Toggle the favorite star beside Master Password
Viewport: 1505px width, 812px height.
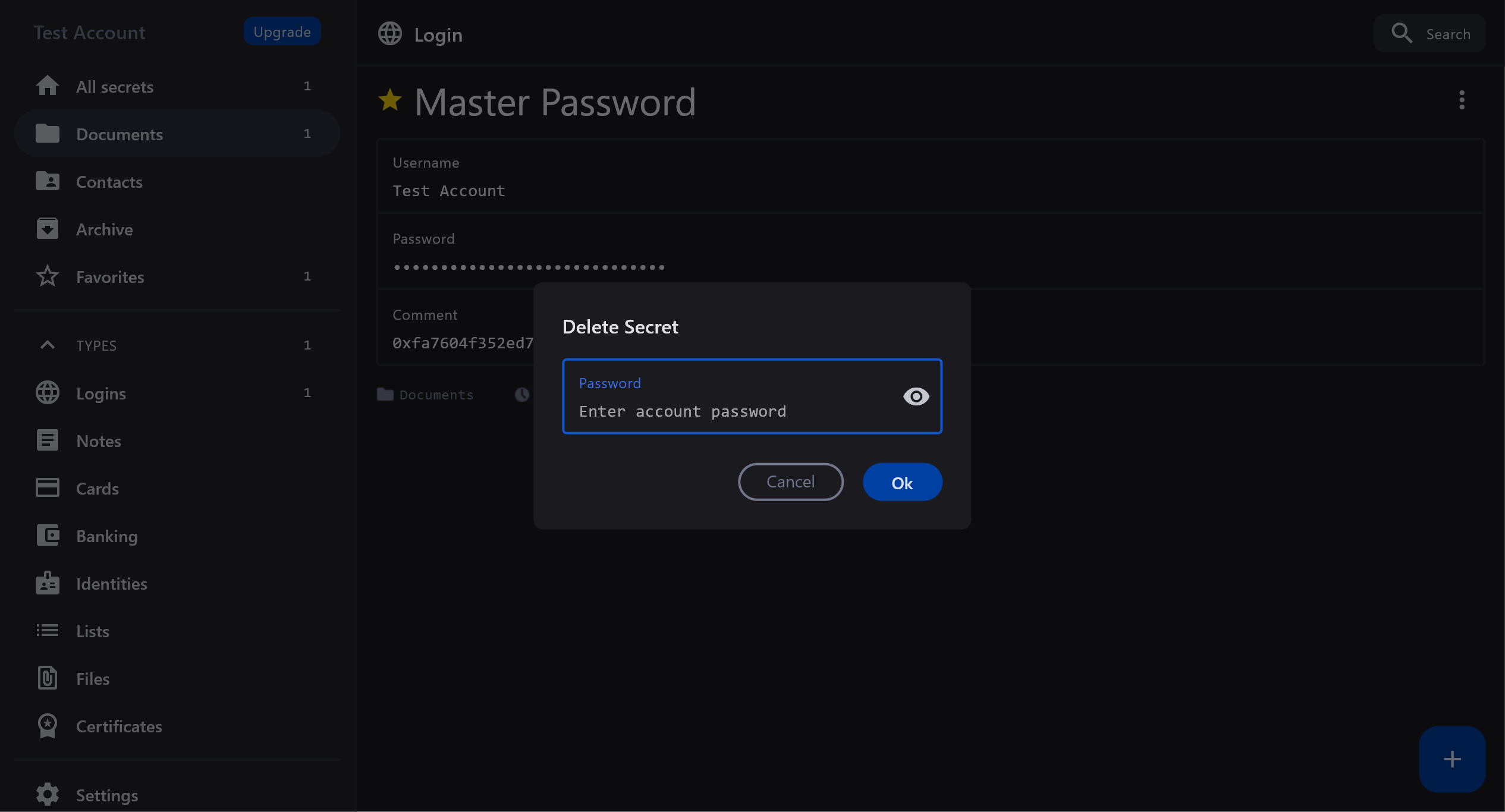click(390, 100)
